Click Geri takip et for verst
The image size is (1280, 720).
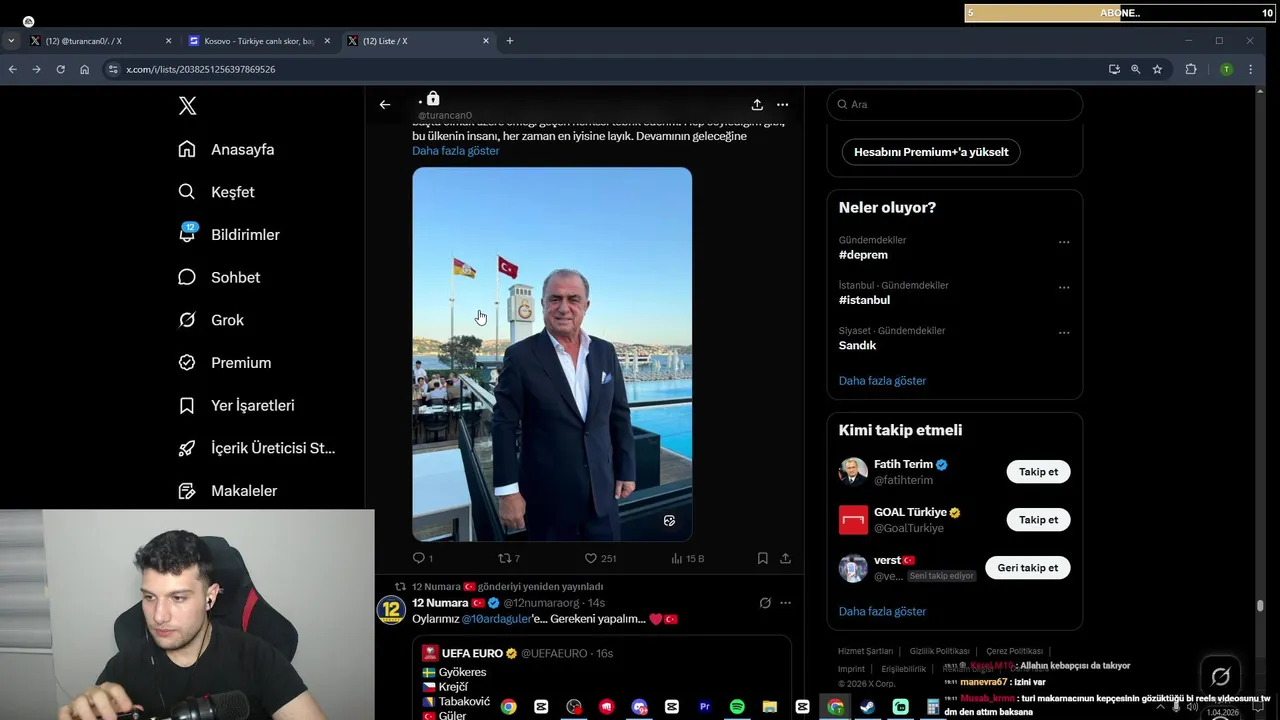pyautogui.click(x=1027, y=568)
